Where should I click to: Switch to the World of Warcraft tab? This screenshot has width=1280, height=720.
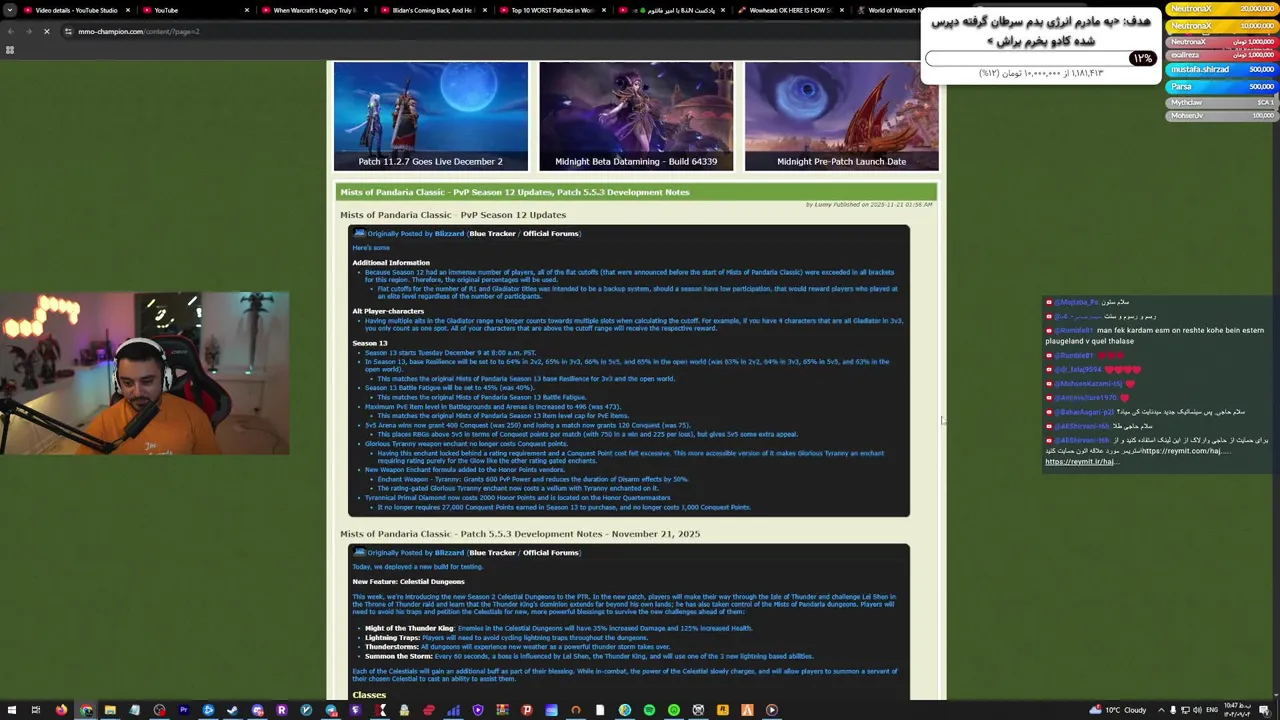click(x=890, y=10)
